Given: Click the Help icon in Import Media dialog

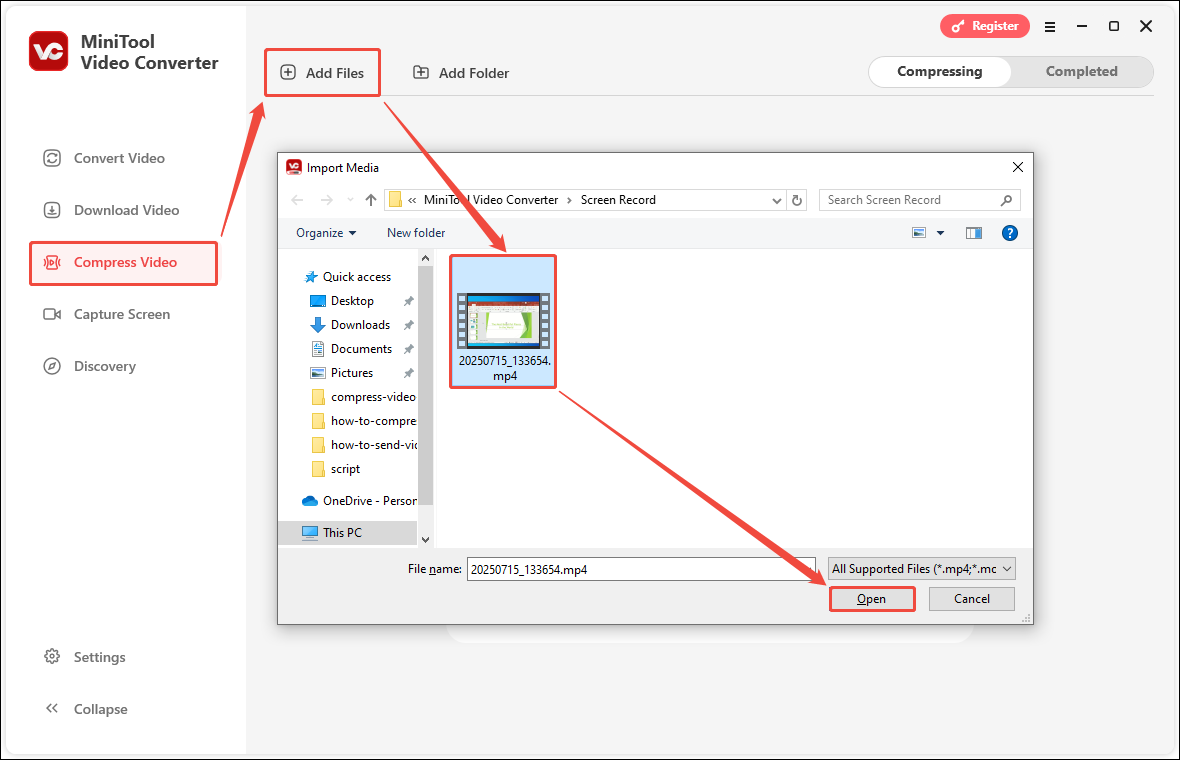Looking at the screenshot, I should (1009, 232).
